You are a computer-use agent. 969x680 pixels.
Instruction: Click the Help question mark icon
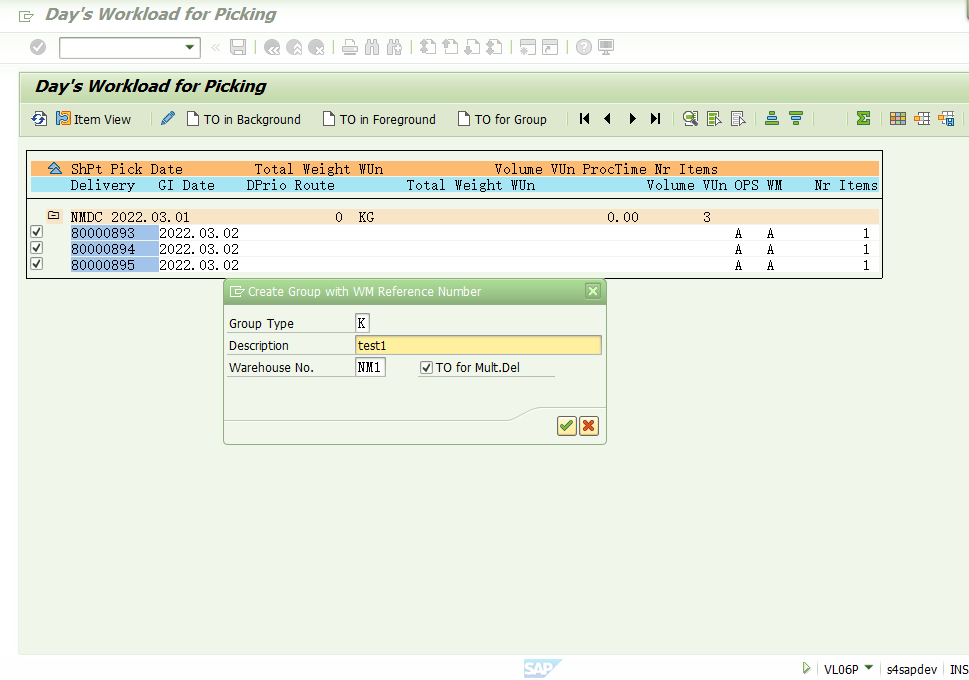click(582, 47)
